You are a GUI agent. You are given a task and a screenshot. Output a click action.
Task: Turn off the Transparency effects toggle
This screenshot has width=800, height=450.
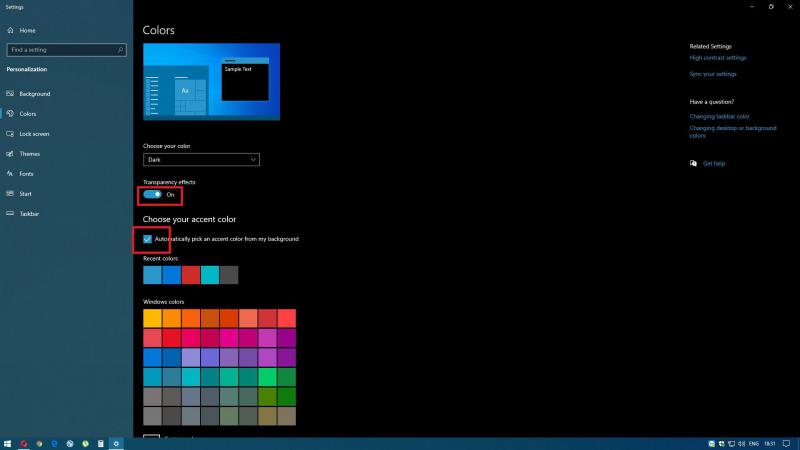(153, 194)
